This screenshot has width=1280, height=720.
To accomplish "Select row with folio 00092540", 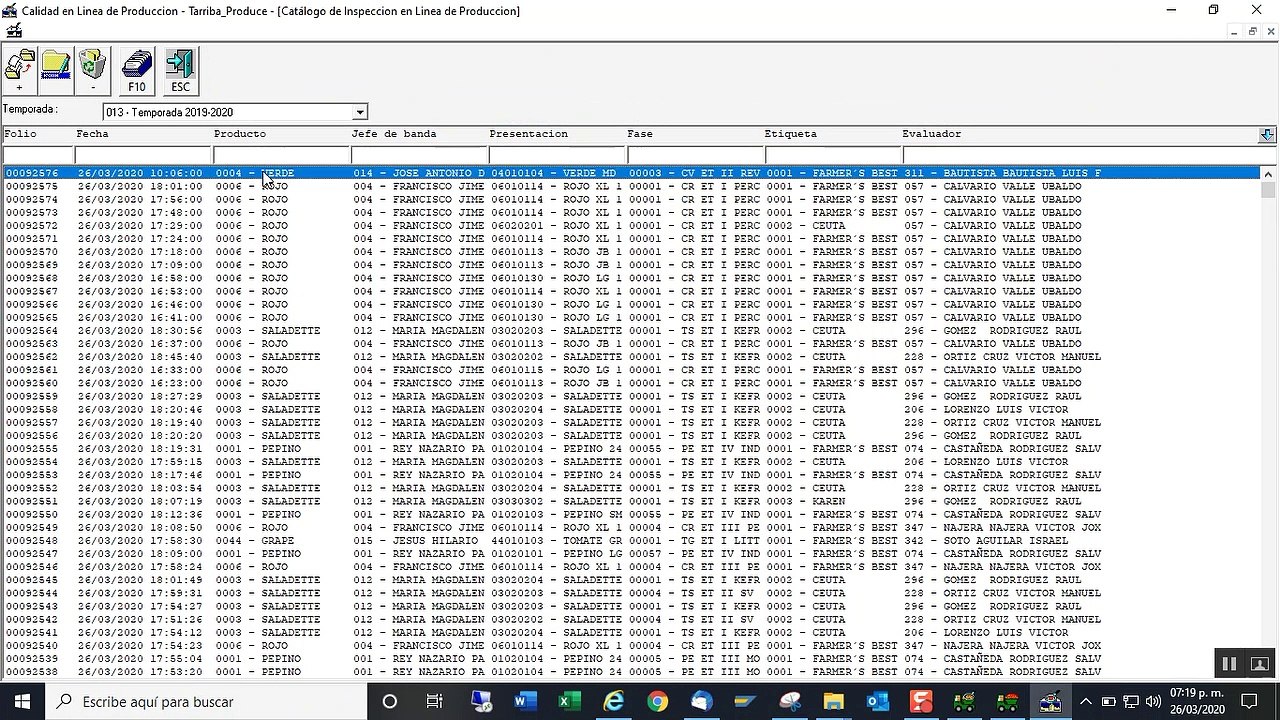I will [x=631, y=646].
